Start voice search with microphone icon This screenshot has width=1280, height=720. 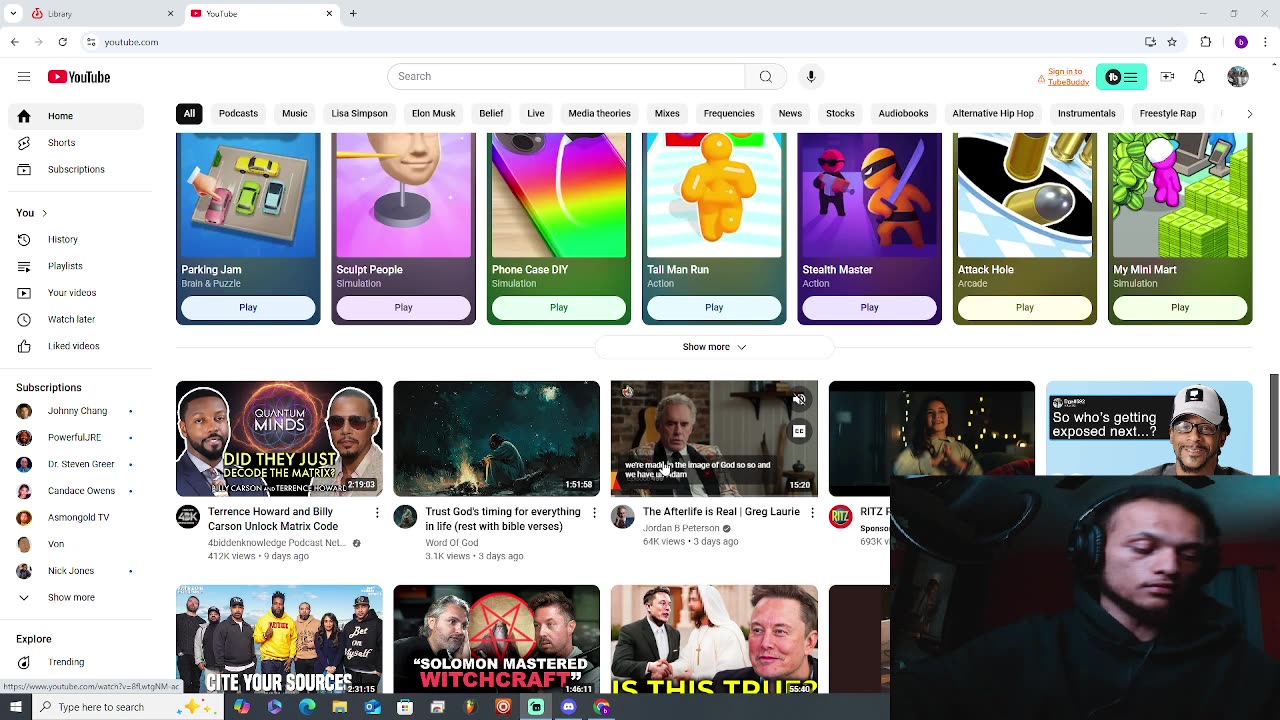point(811,77)
